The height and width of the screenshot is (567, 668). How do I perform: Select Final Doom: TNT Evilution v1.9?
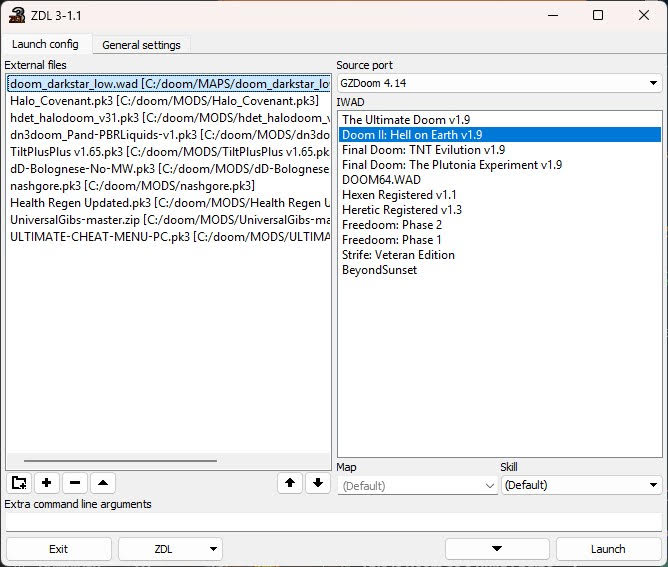[x=500, y=150]
